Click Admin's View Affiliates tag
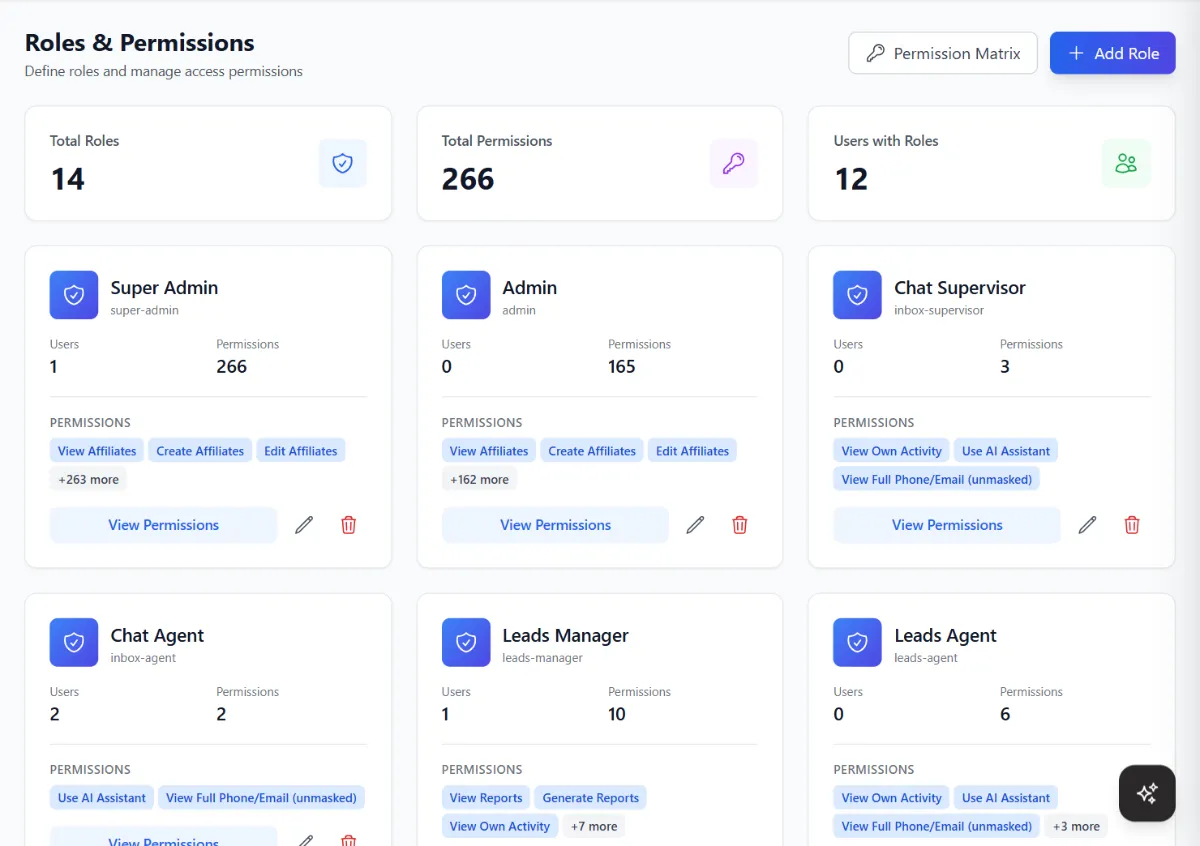The image size is (1200, 846). coord(489,451)
